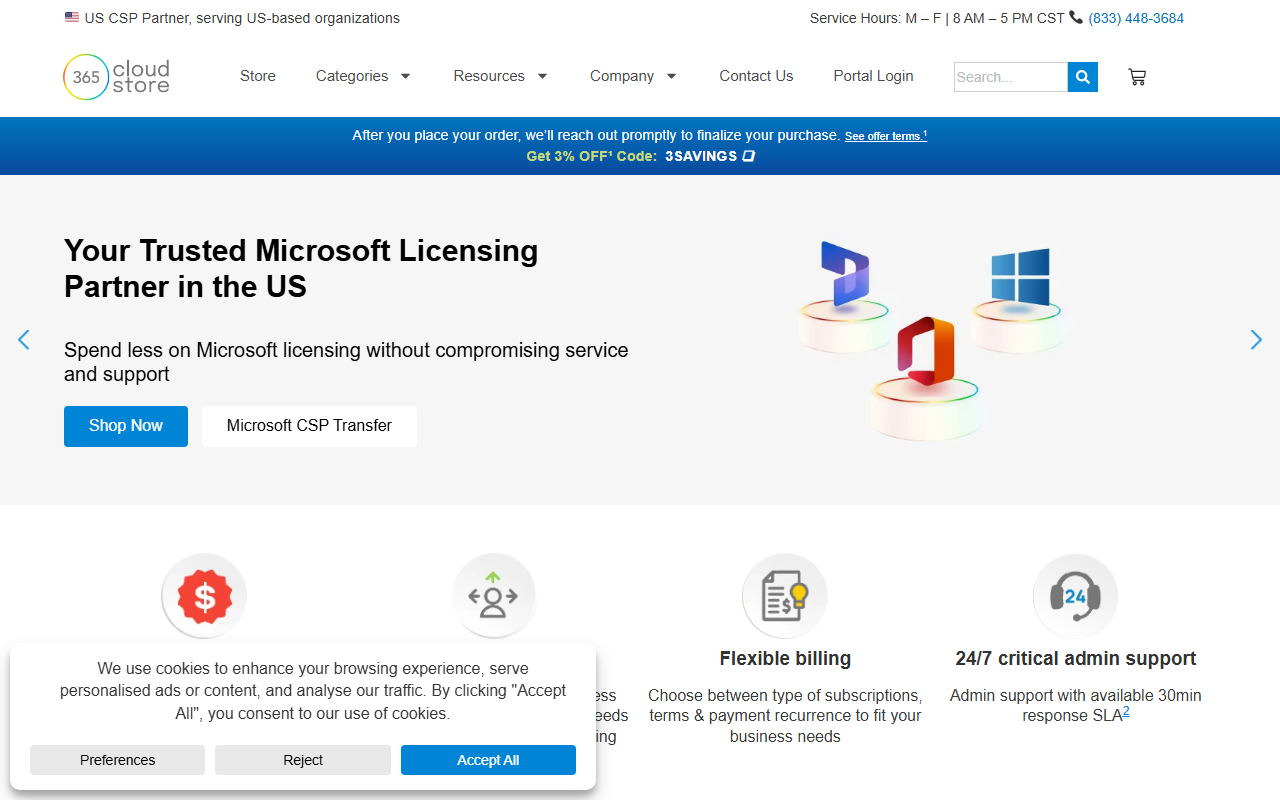Screen dimensions: 1280x800
Task: Focus the Search input field
Action: (x=1011, y=77)
